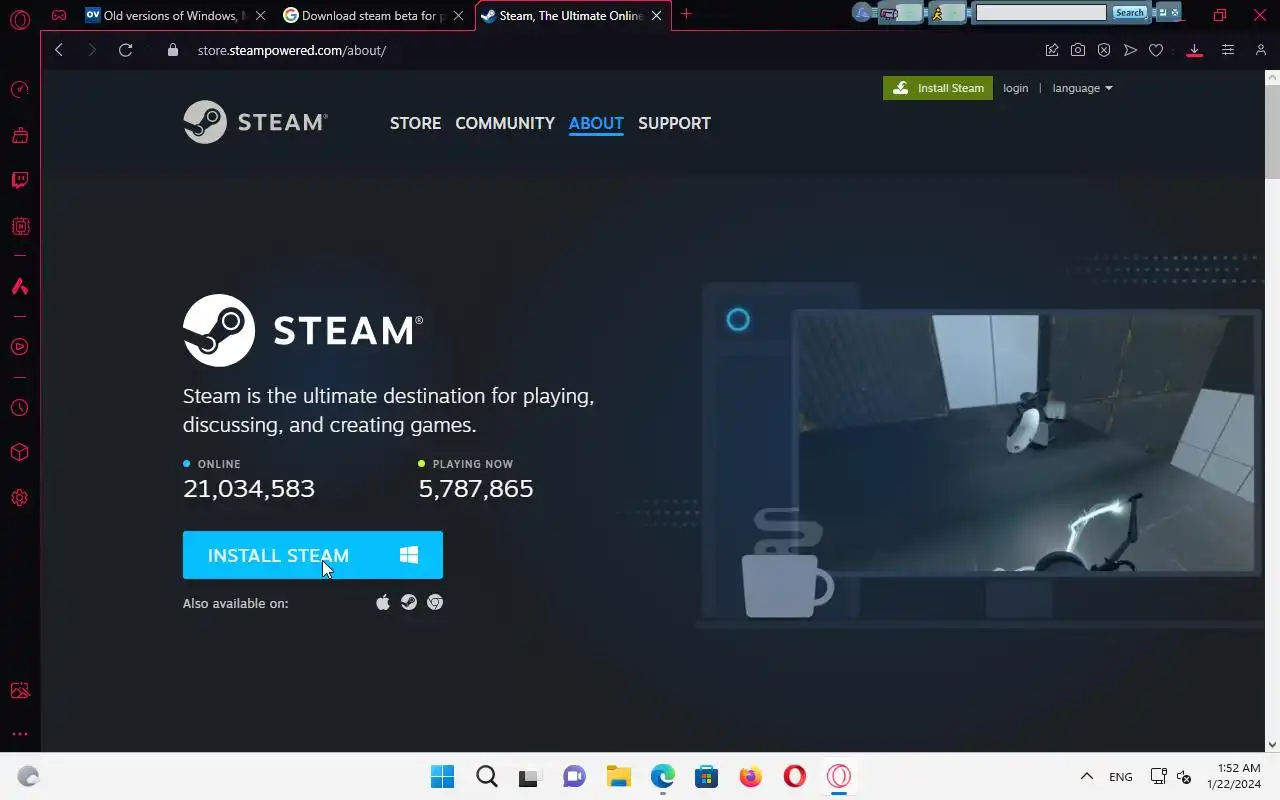Open the profile person icon
This screenshot has height=800, width=1280.
tap(1260, 50)
